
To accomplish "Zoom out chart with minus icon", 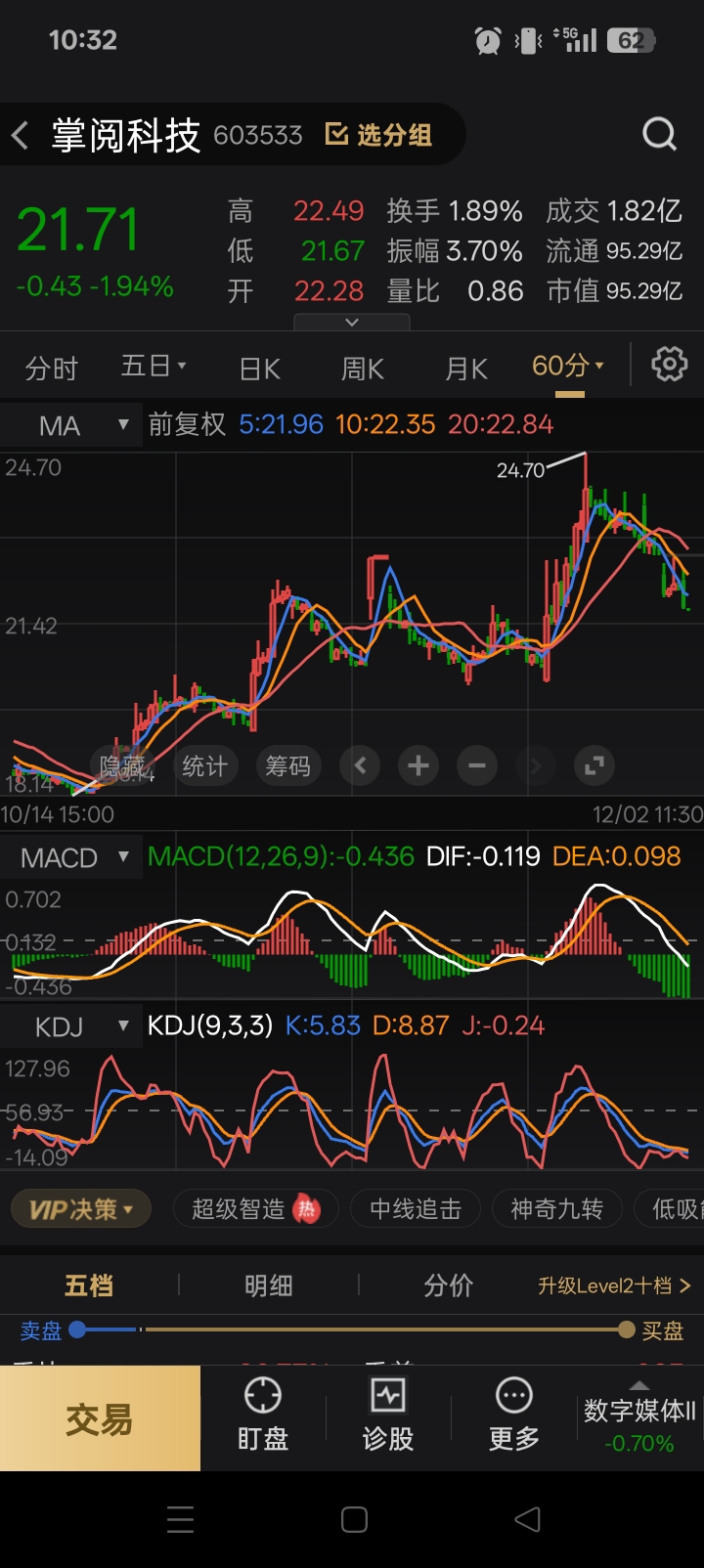I will coord(477,765).
